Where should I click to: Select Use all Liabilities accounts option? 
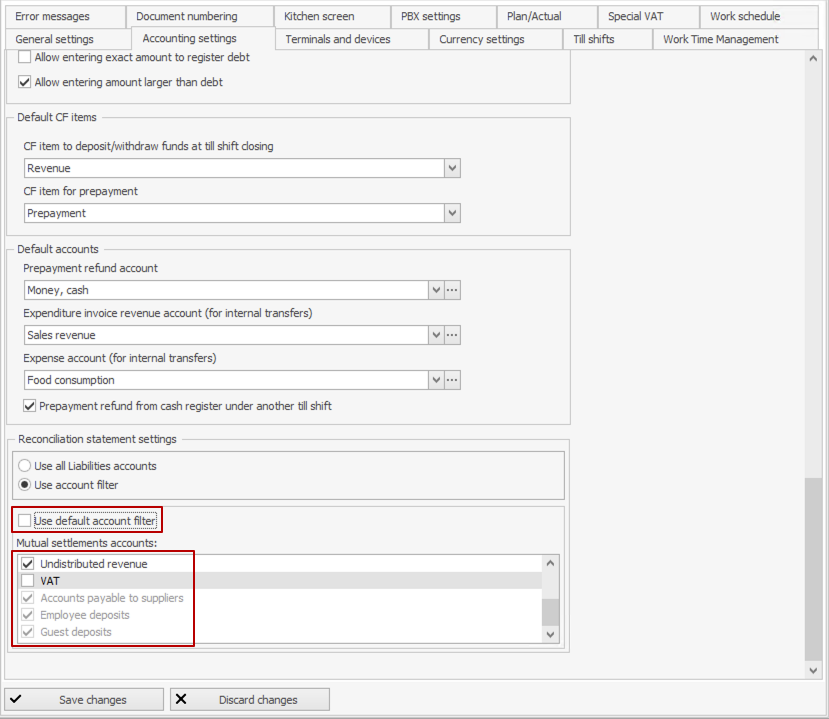click(25, 466)
